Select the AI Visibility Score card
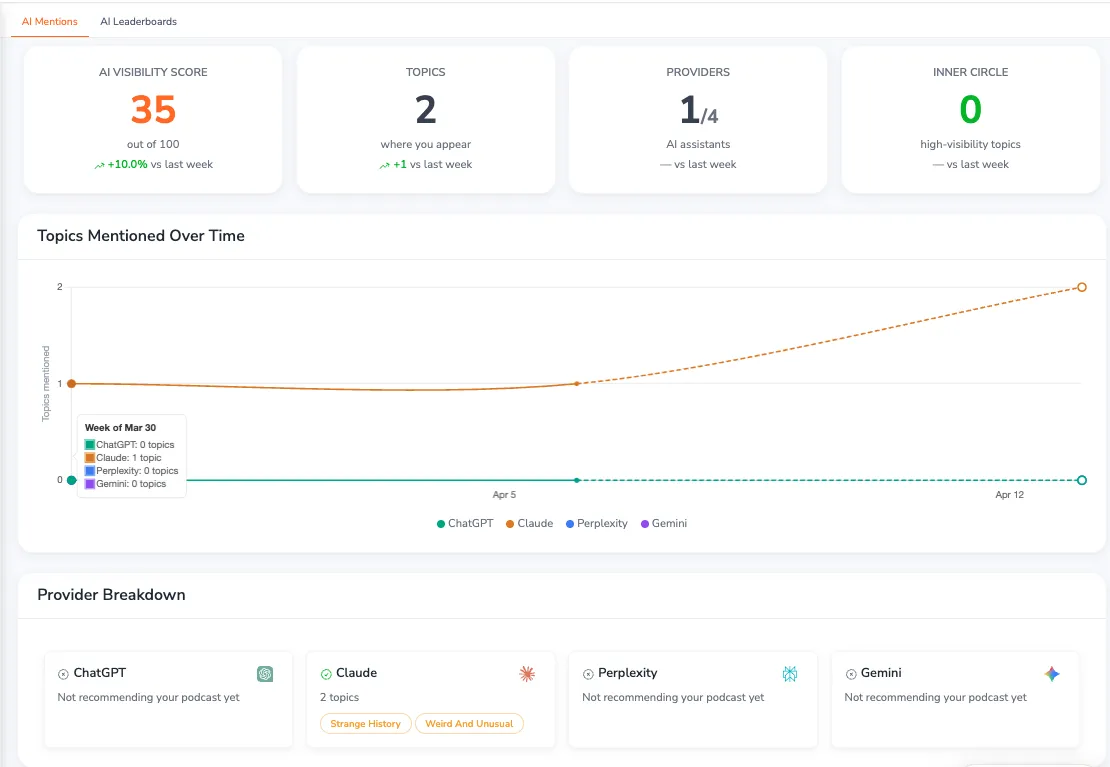 click(153, 119)
